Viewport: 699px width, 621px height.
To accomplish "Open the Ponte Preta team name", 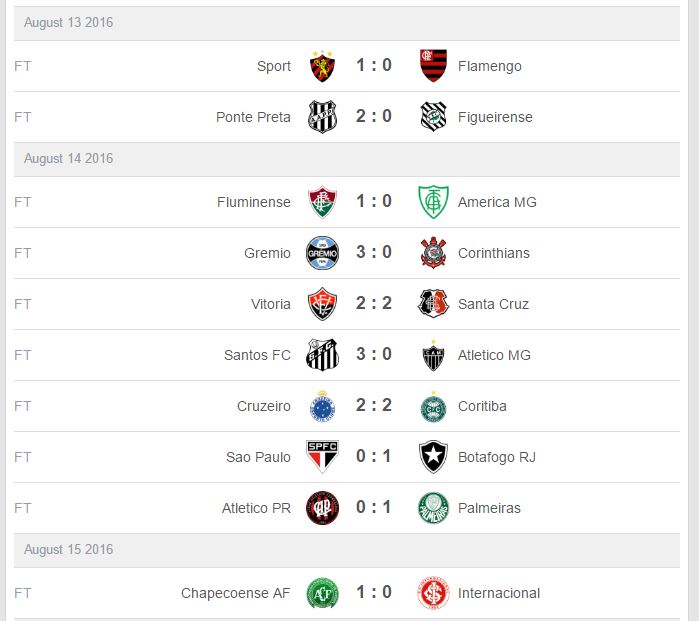I will click(x=253, y=117).
